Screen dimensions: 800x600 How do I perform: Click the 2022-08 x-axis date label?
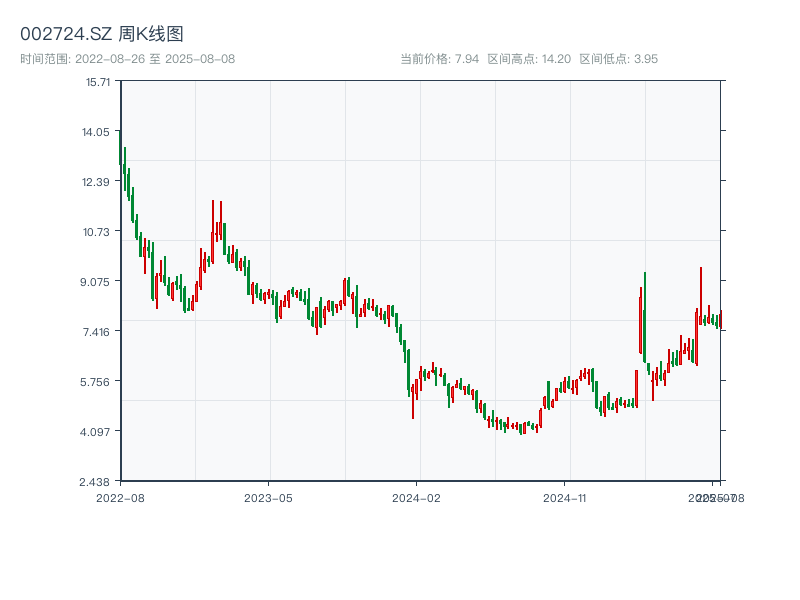coord(120,497)
